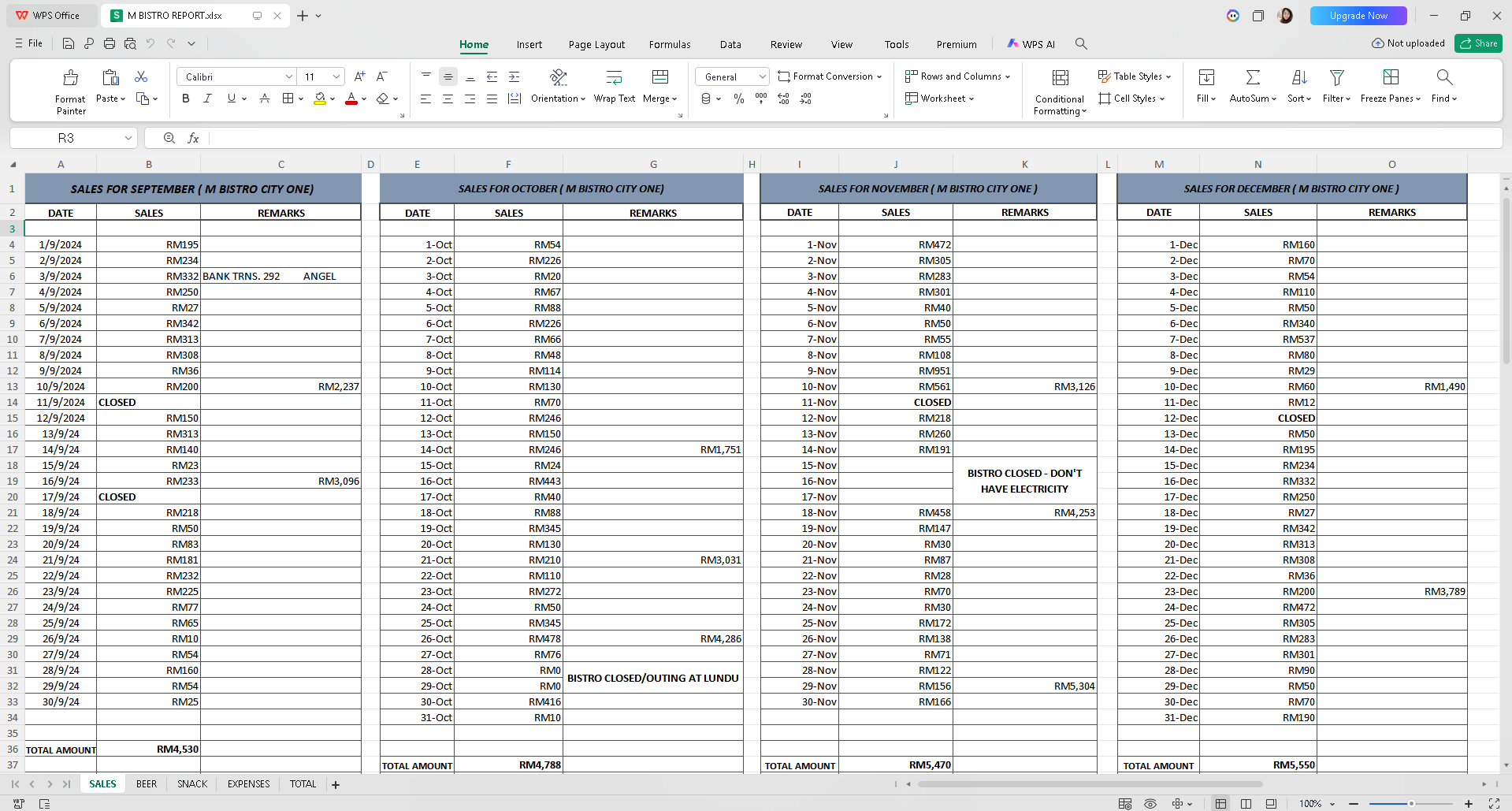Click the Undo arrow icon
The width and height of the screenshot is (1512, 811).
coord(150,44)
